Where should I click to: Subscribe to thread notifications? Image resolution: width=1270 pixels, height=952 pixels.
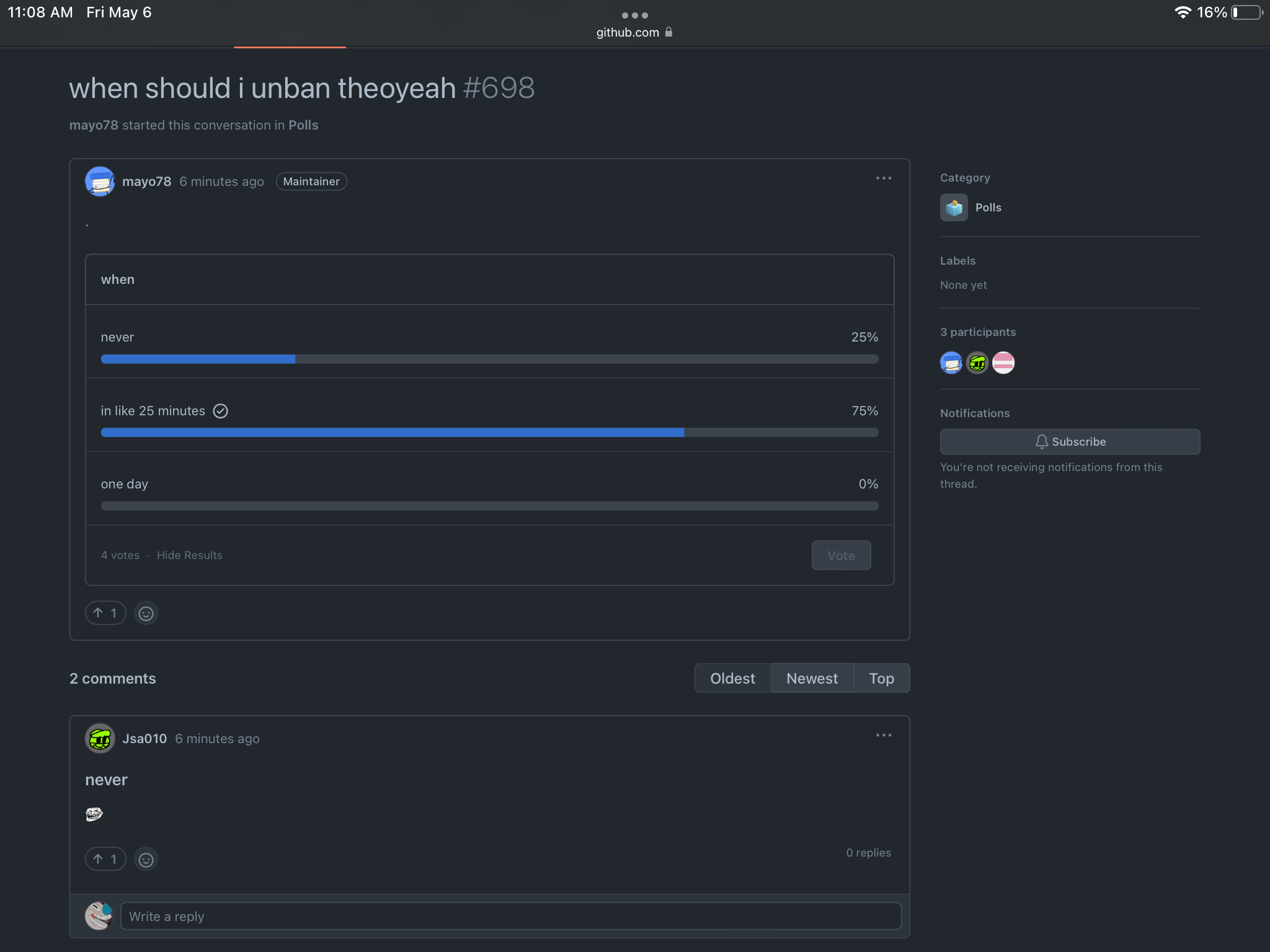point(1070,442)
